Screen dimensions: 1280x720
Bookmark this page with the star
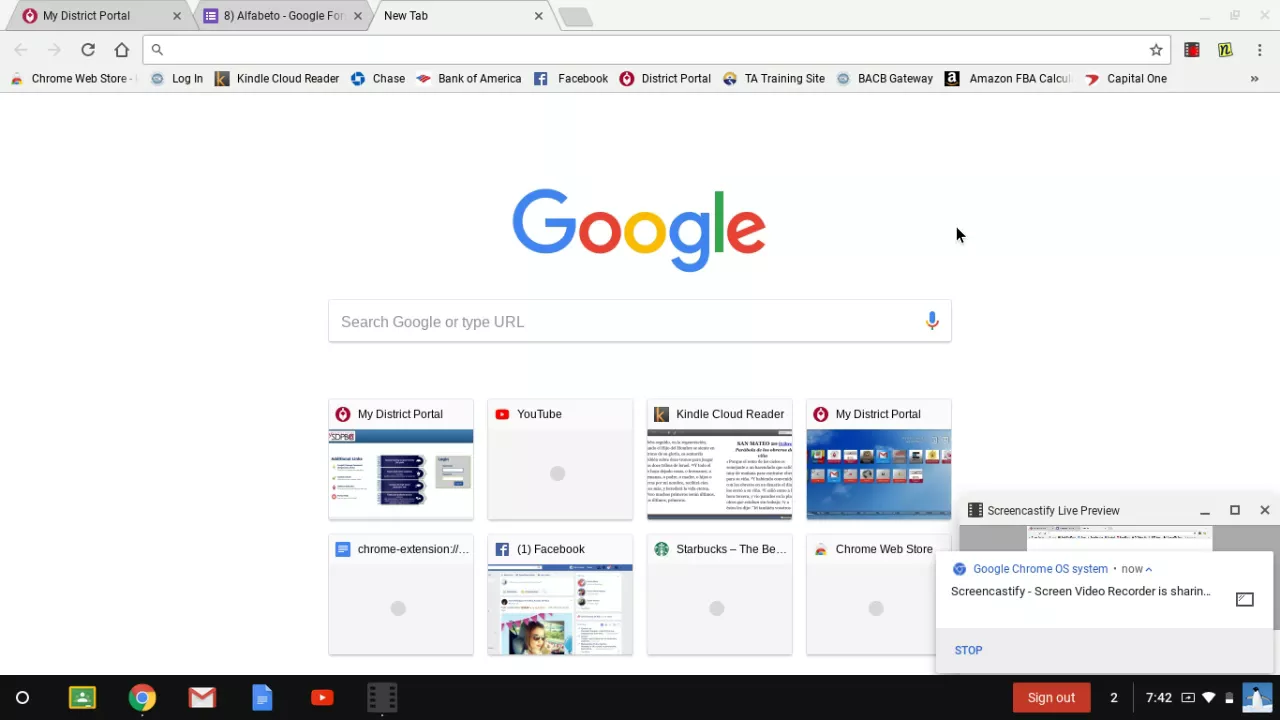click(x=1156, y=49)
